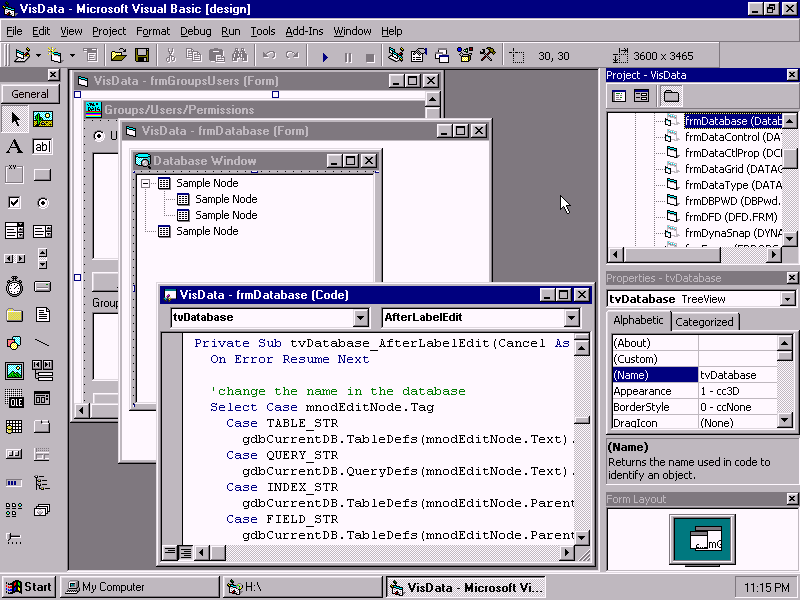Click View Code in the Project panel

tap(619, 96)
